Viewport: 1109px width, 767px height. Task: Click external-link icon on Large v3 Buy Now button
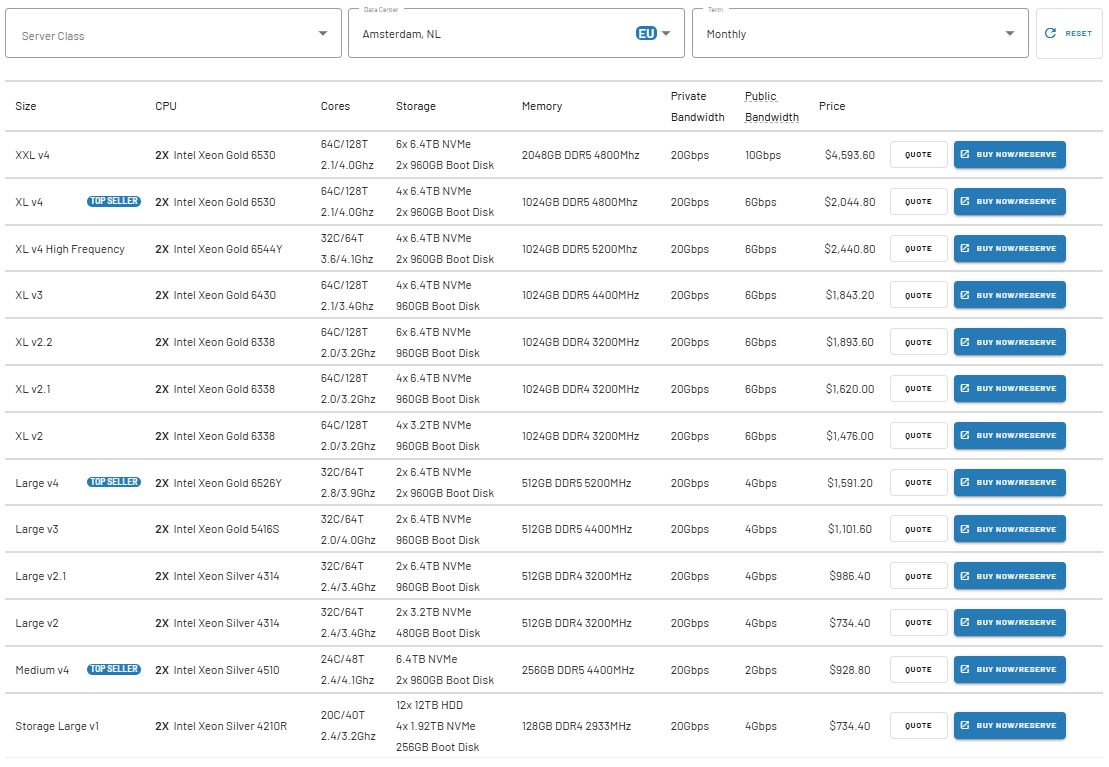click(965, 529)
